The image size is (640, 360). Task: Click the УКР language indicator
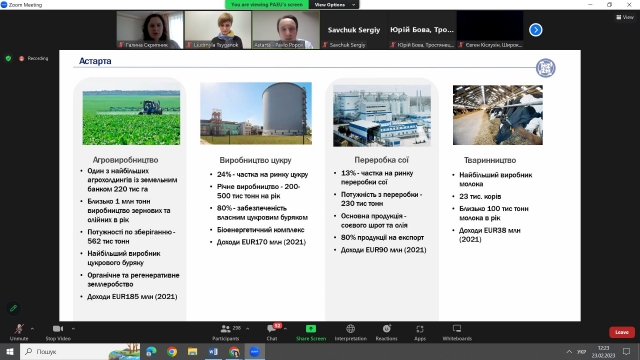581,351
